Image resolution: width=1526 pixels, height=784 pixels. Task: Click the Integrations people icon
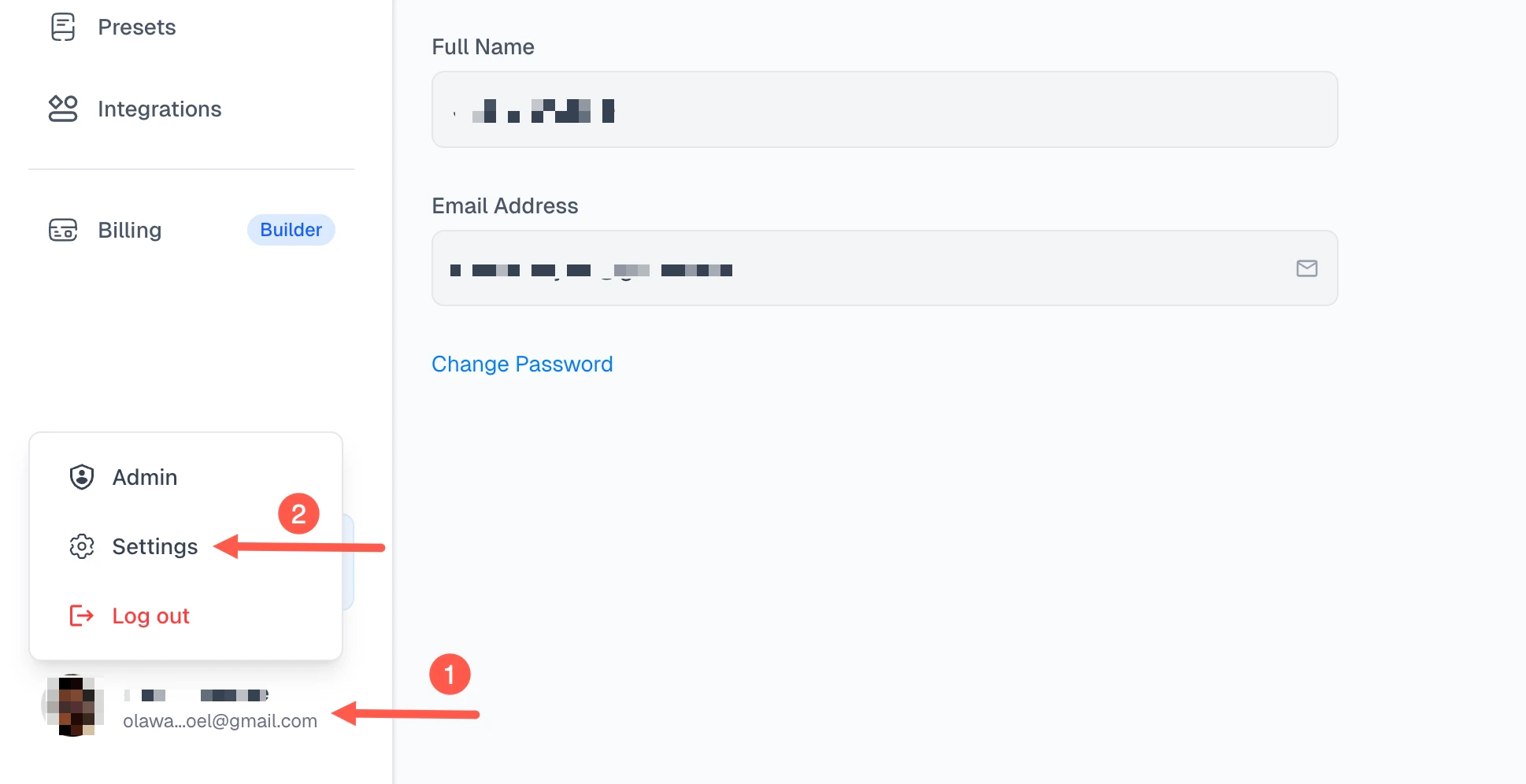(x=63, y=109)
